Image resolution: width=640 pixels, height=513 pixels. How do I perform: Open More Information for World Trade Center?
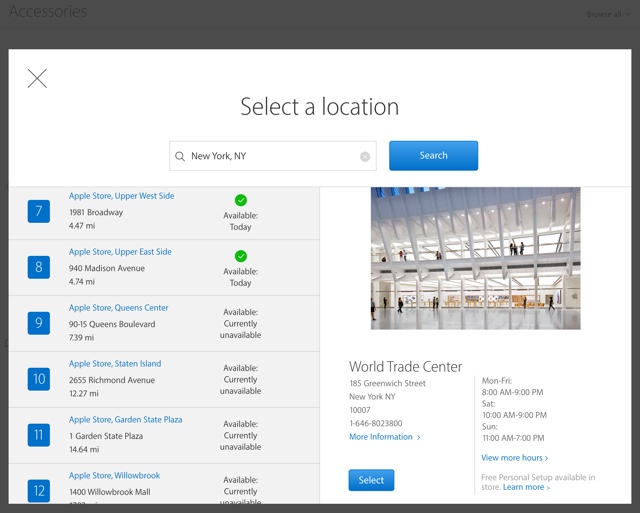pos(384,437)
